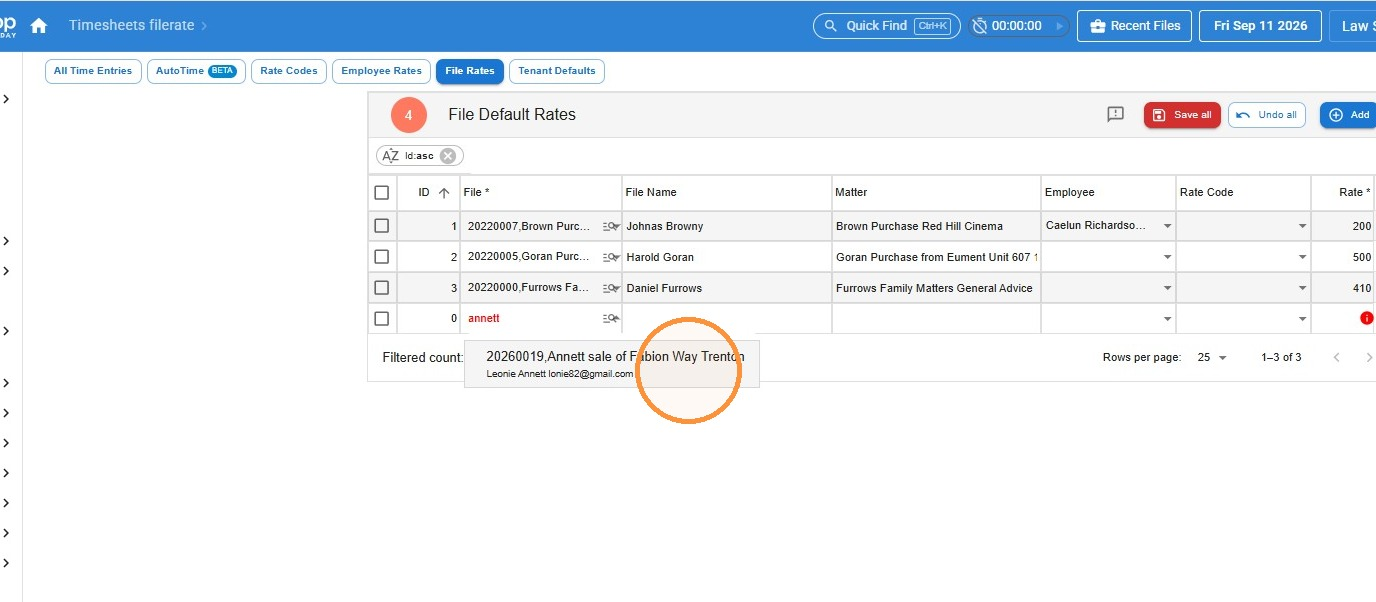The image size is (1376, 602).
Task: Start the timer with the play arrow
Action: coord(1059,26)
